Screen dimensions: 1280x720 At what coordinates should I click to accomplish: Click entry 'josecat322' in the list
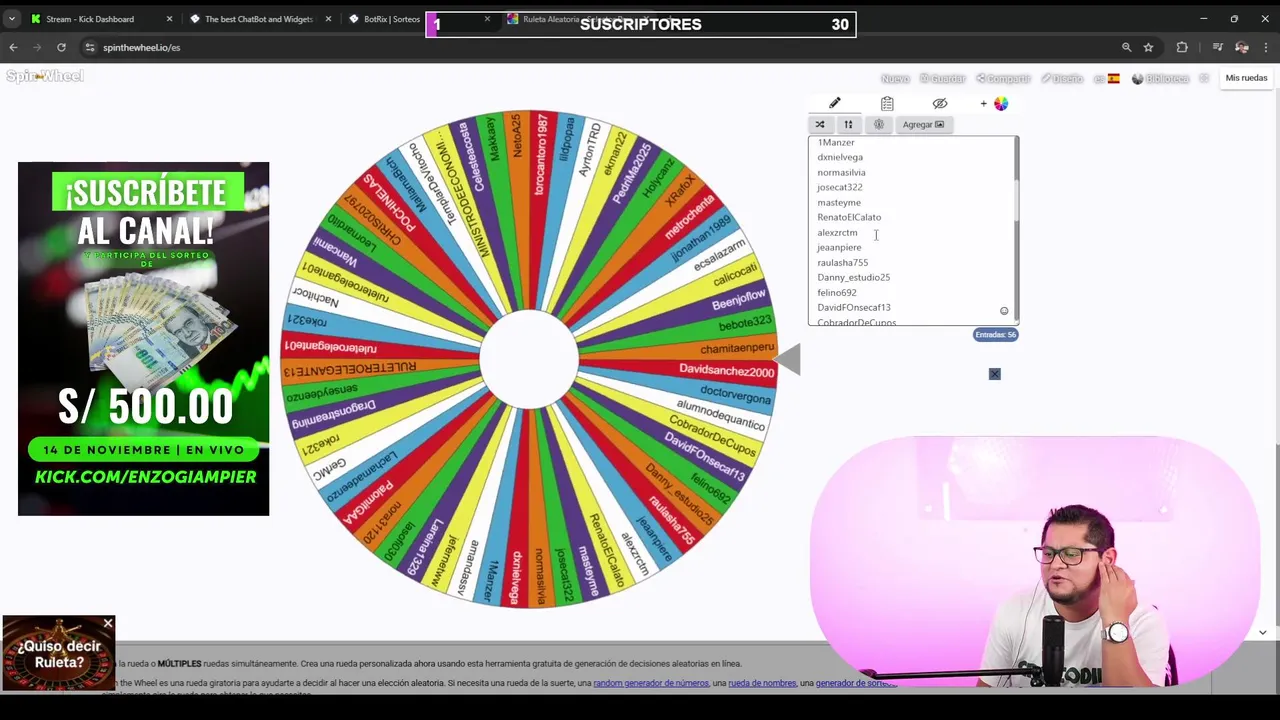839,187
